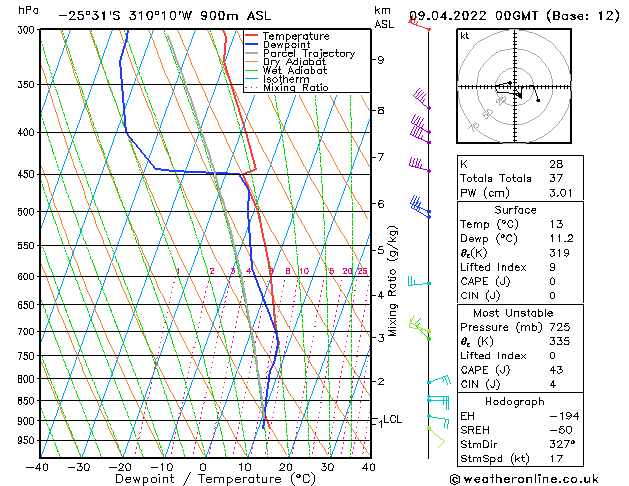The width and height of the screenshot is (629, 486).
Task: Click the yellow-green wind barb below 900 hPa
Action: [436, 437]
